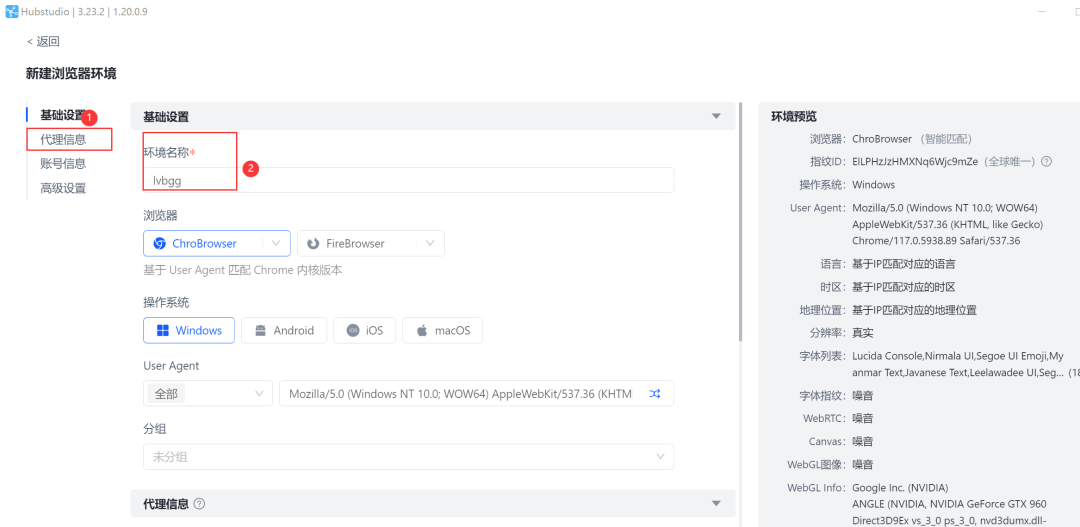Click the FireBrowser Firefox-style icon
Image resolution: width=1080 pixels, height=527 pixels.
313,243
